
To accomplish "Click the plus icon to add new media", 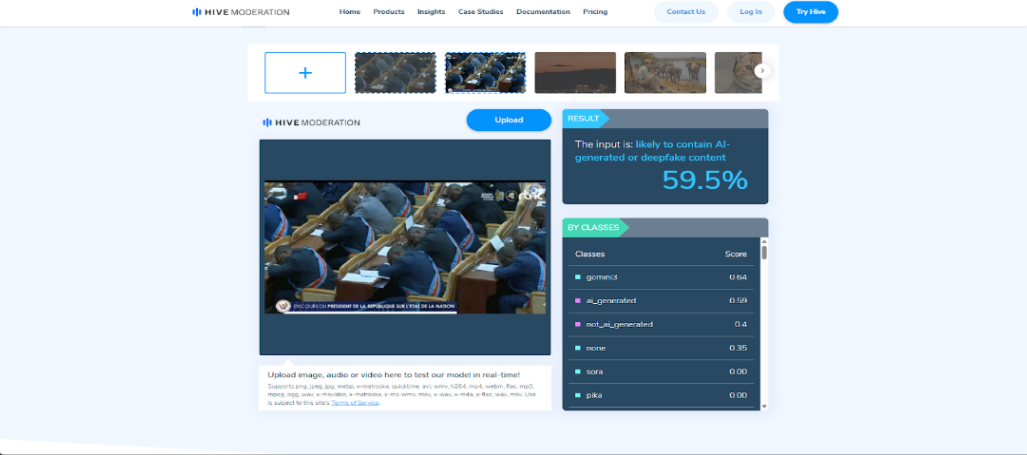I will (305, 73).
